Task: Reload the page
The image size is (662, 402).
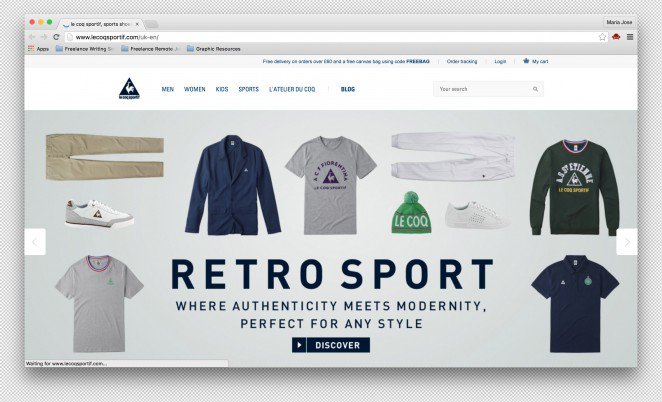Action: point(56,37)
